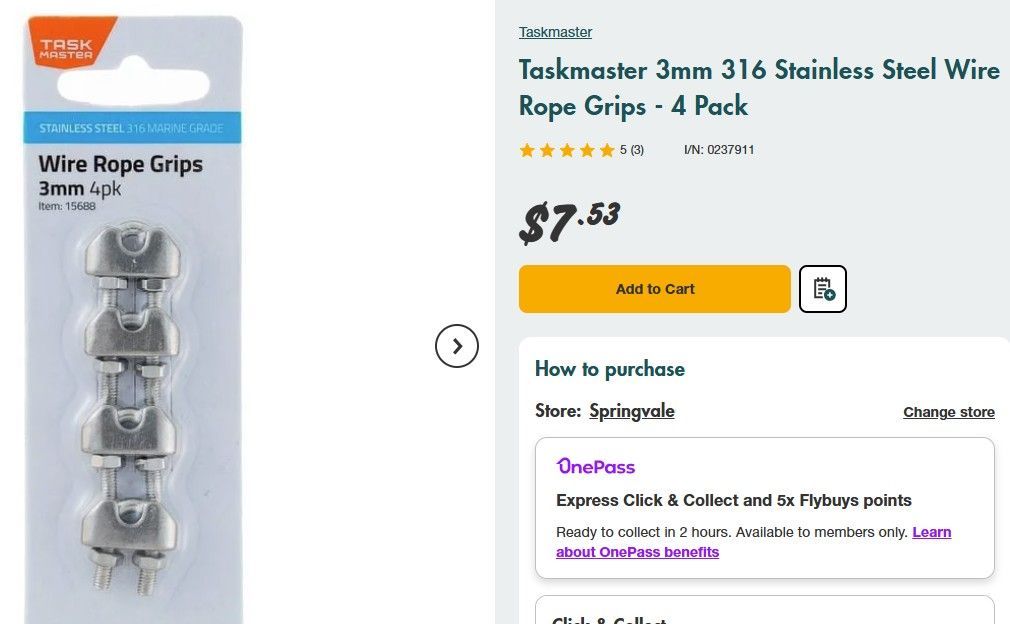Screen dimensions: 1010x624
Task: Open the Springvale store link
Action: click(x=631, y=411)
